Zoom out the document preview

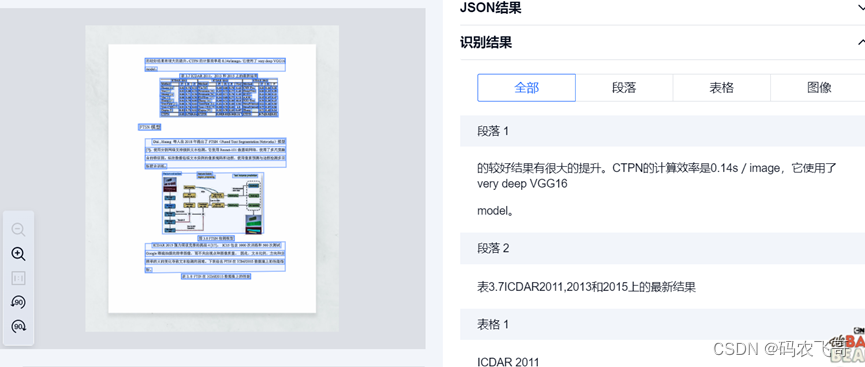18,230
